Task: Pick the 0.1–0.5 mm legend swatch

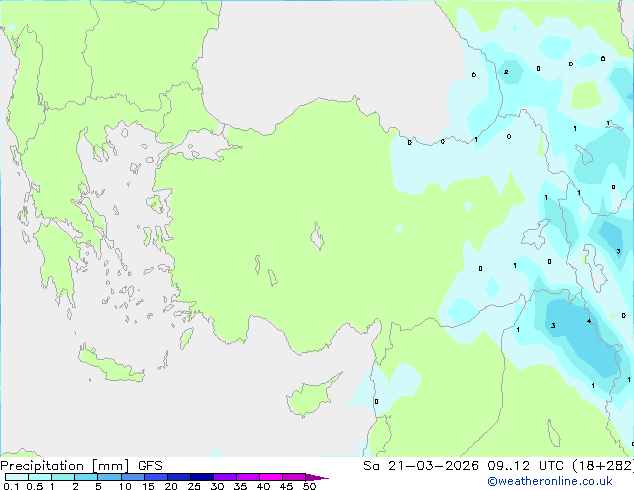Action: pos(17,477)
